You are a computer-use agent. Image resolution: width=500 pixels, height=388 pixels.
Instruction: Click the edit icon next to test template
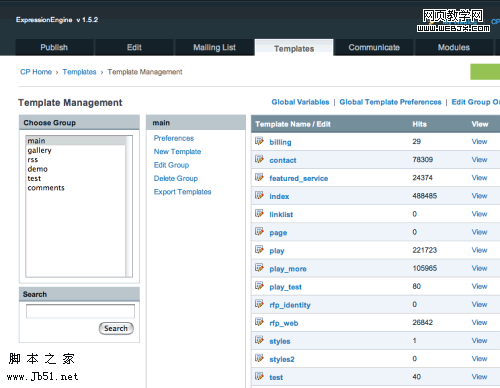point(259,377)
